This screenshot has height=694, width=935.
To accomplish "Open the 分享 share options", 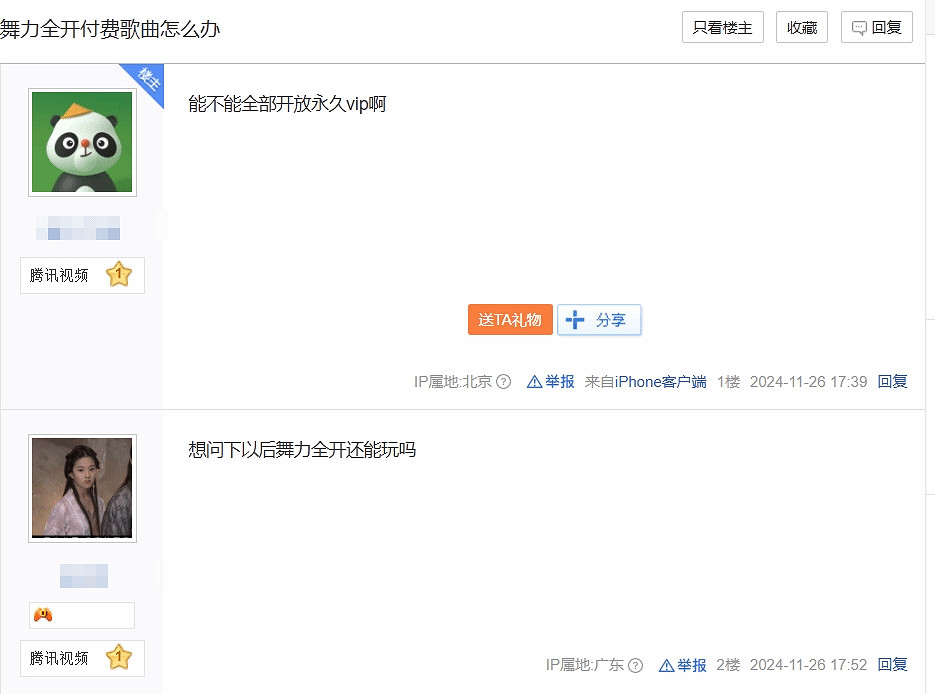I will pos(599,320).
